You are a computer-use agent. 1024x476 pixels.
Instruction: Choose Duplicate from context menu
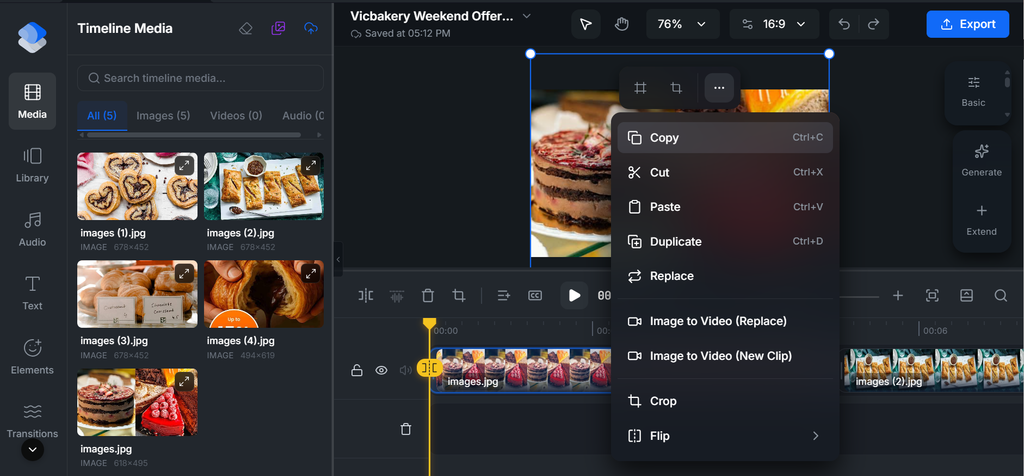pos(725,242)
